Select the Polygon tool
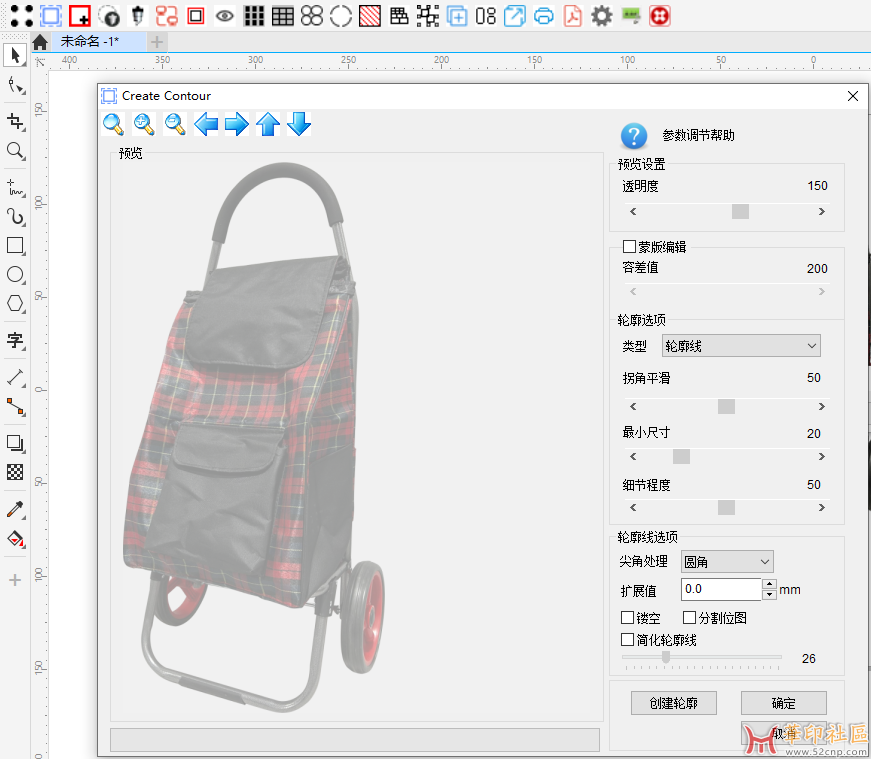871x759 pixels. click(x=15, y=303)
